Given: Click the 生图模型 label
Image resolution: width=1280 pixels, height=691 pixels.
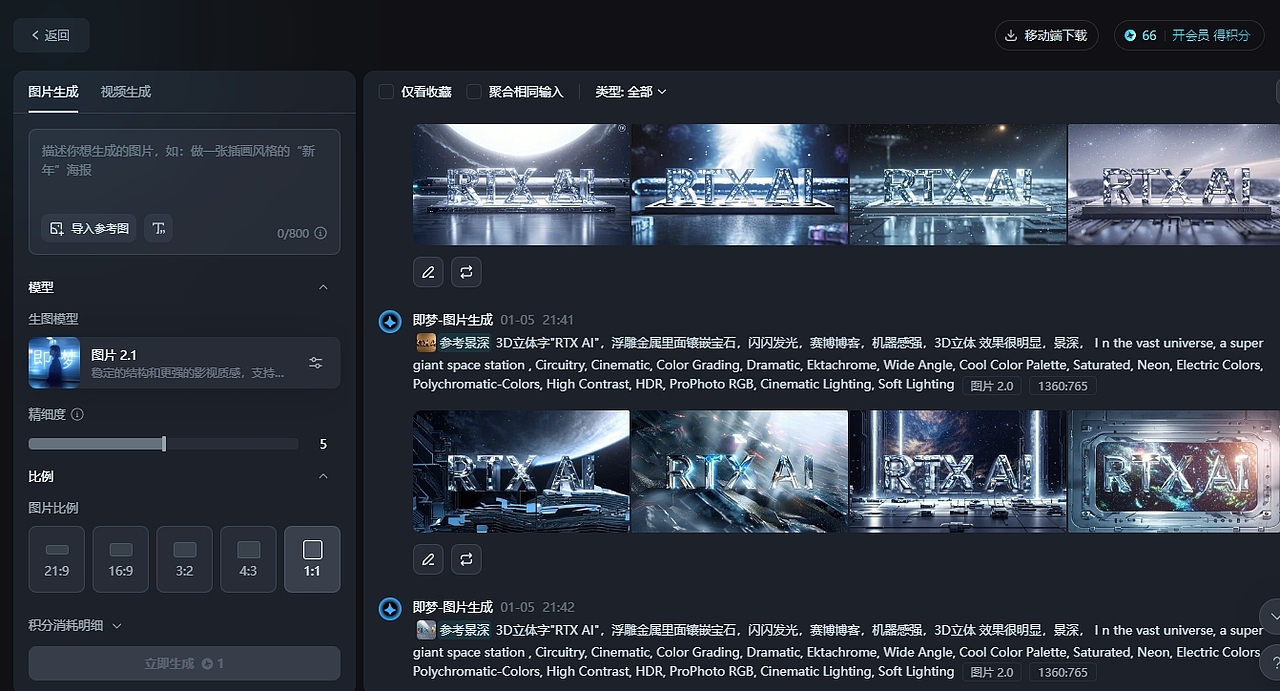Looking at the screenshot, I should (53, 319).
